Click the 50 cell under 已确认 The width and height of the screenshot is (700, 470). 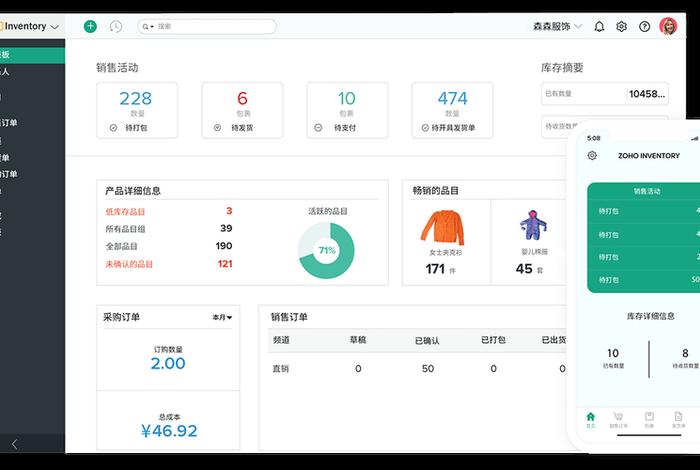[x=428, y=369]
